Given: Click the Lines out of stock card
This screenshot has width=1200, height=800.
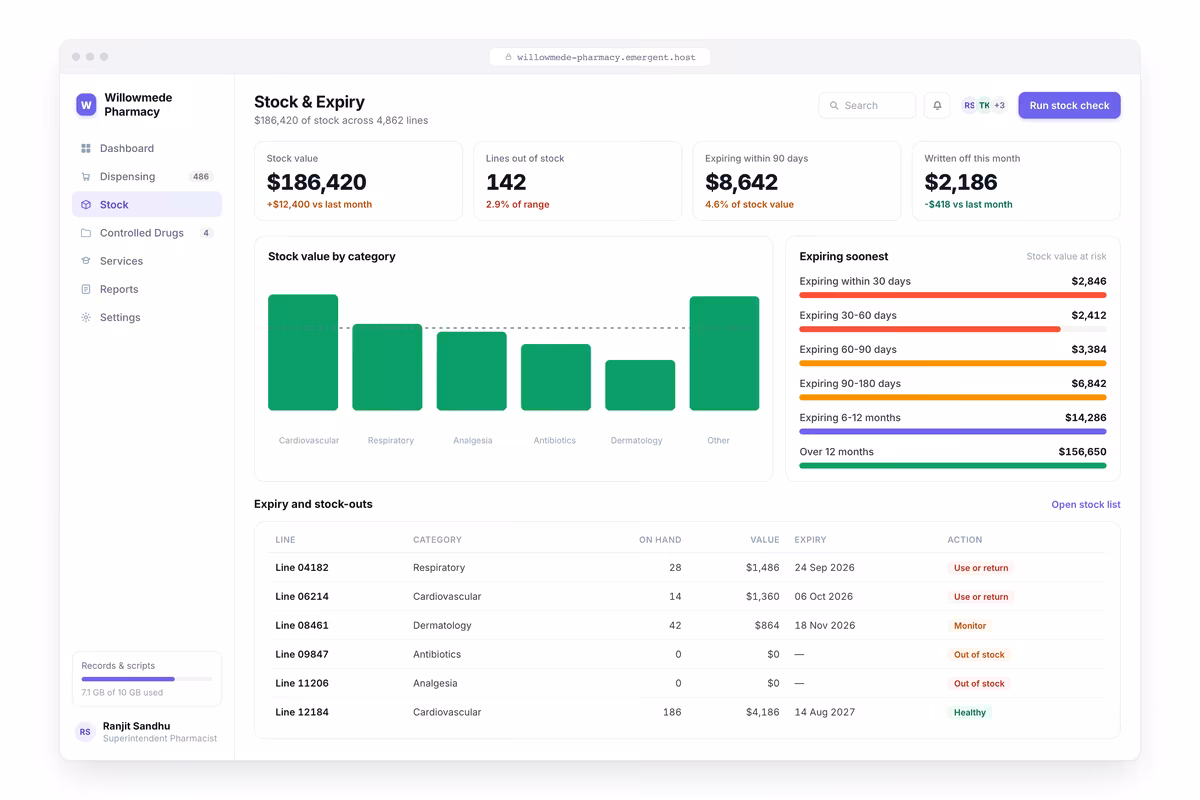Looking at the screenshot, I should (x=577, y=181).
